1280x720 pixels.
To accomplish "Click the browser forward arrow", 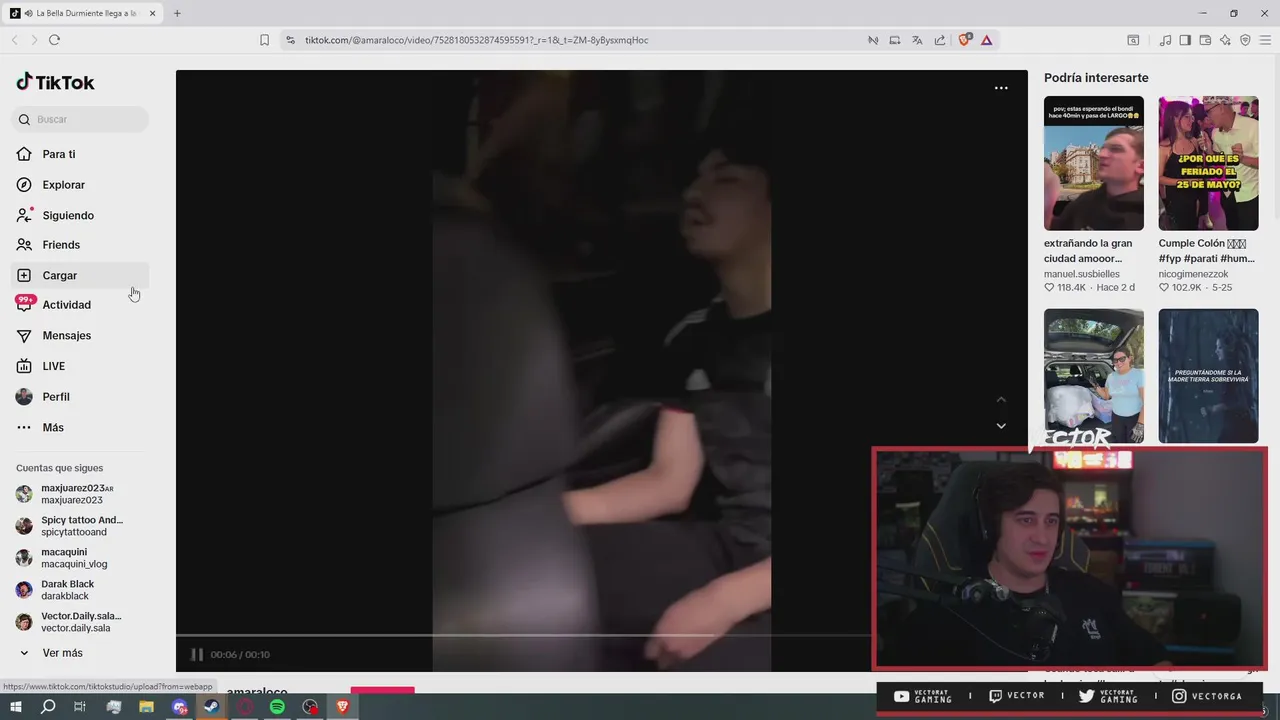I will pyautogui.click(x=34, y=40).
